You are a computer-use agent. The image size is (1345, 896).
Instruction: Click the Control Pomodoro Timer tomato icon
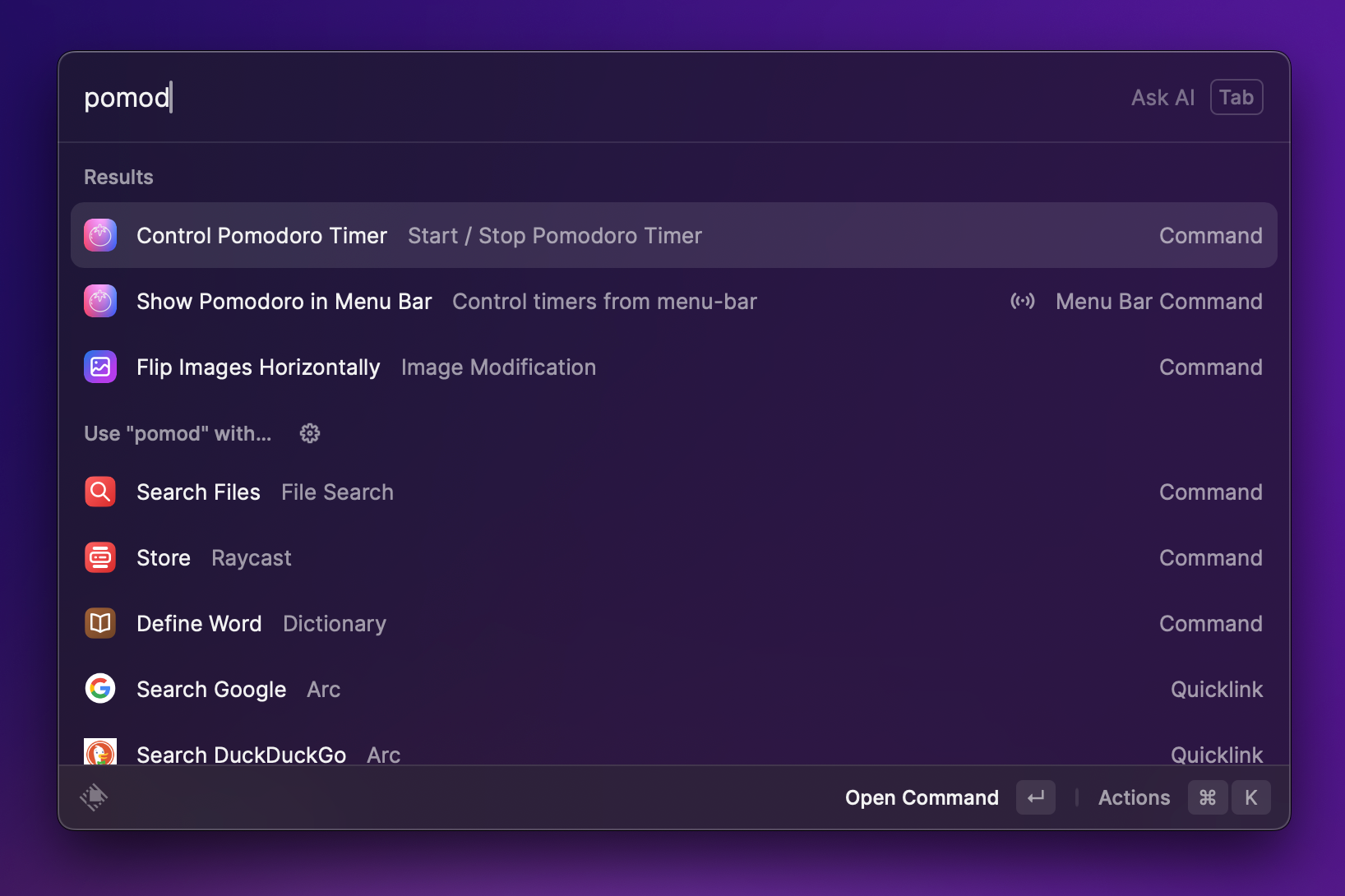(x=100, y=236)
